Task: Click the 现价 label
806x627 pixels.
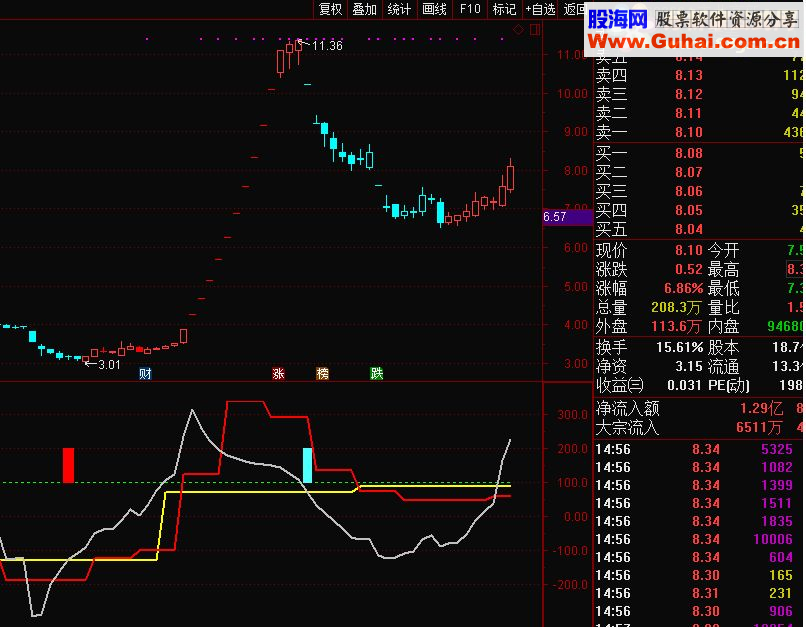Action: pyautogui.click(x=611, y=251)
